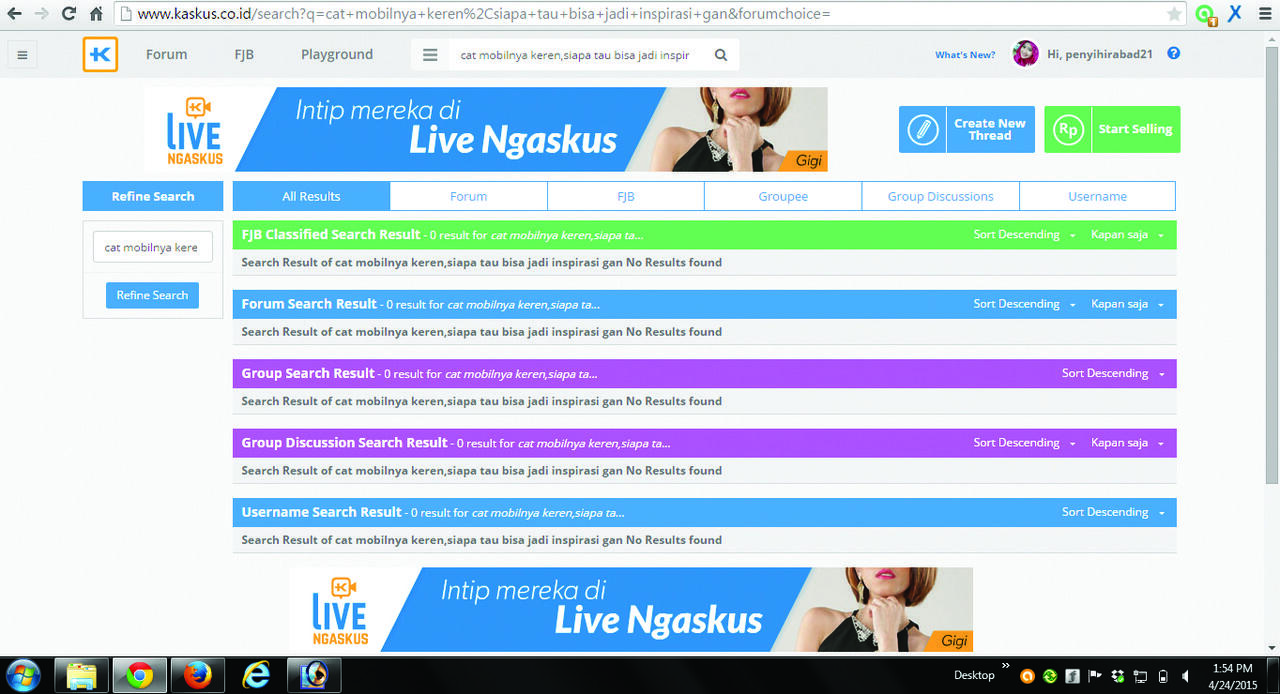Open Playground in the top navigation
The width and height of the screenshot is (1280, 694).
click(337, 55)
